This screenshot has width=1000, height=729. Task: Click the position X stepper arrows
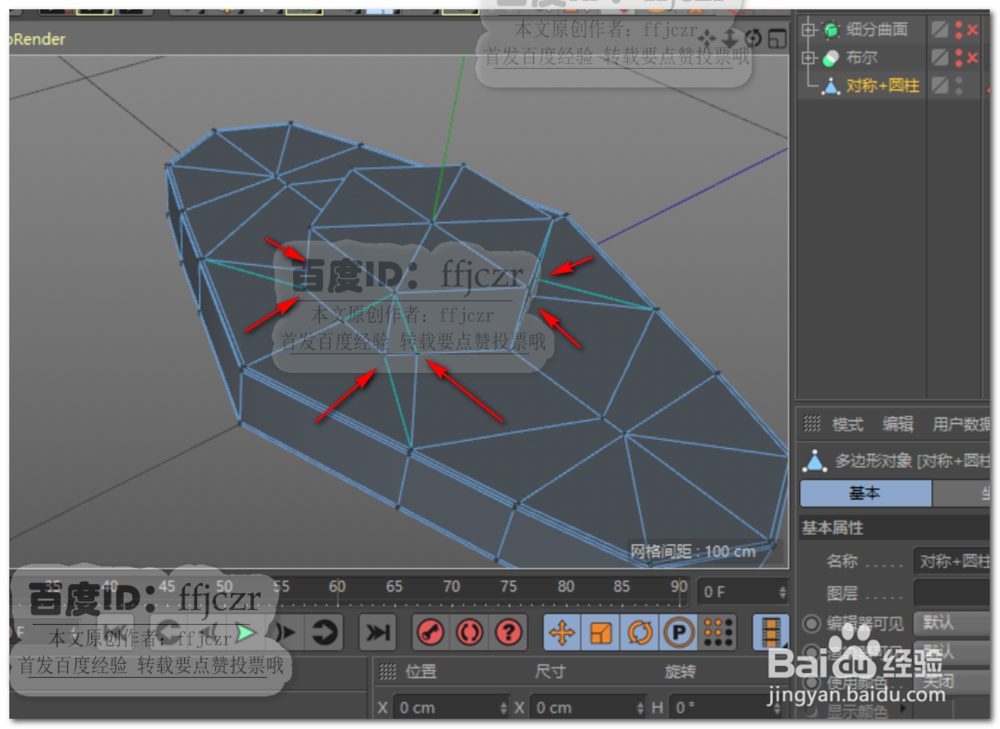pos(503,708)
